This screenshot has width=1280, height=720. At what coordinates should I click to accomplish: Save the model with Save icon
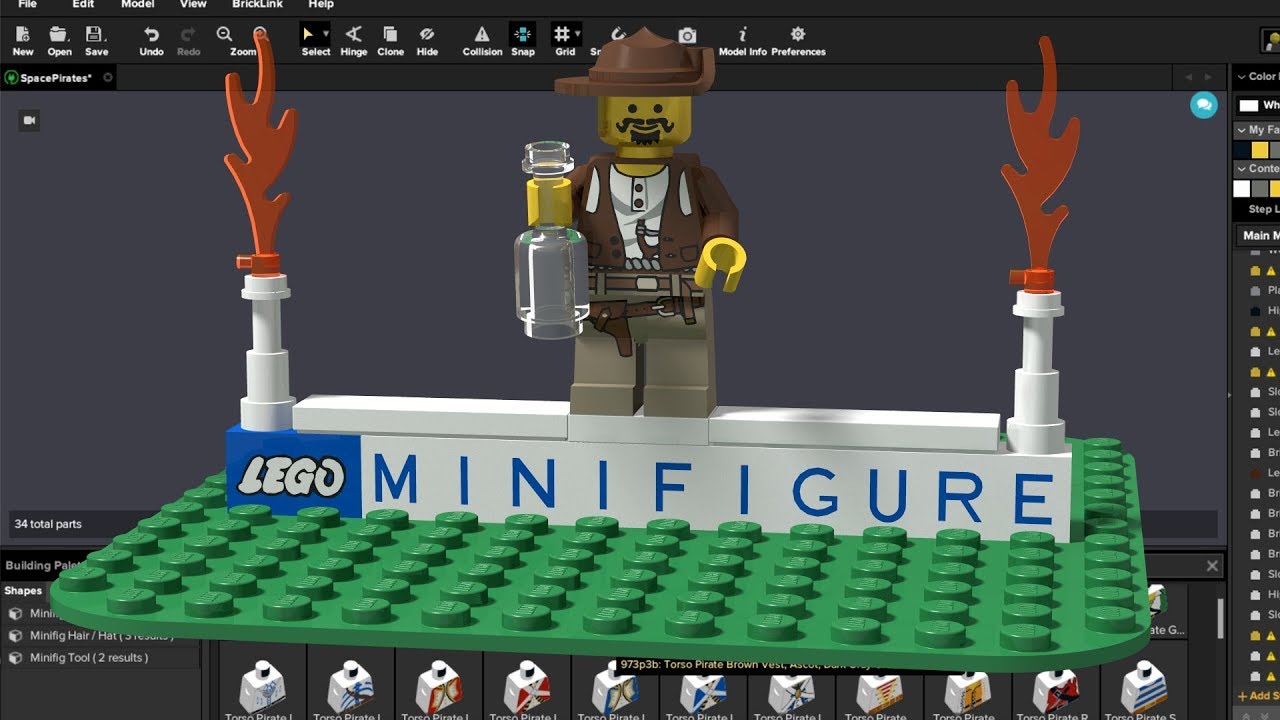coord(96,41)
